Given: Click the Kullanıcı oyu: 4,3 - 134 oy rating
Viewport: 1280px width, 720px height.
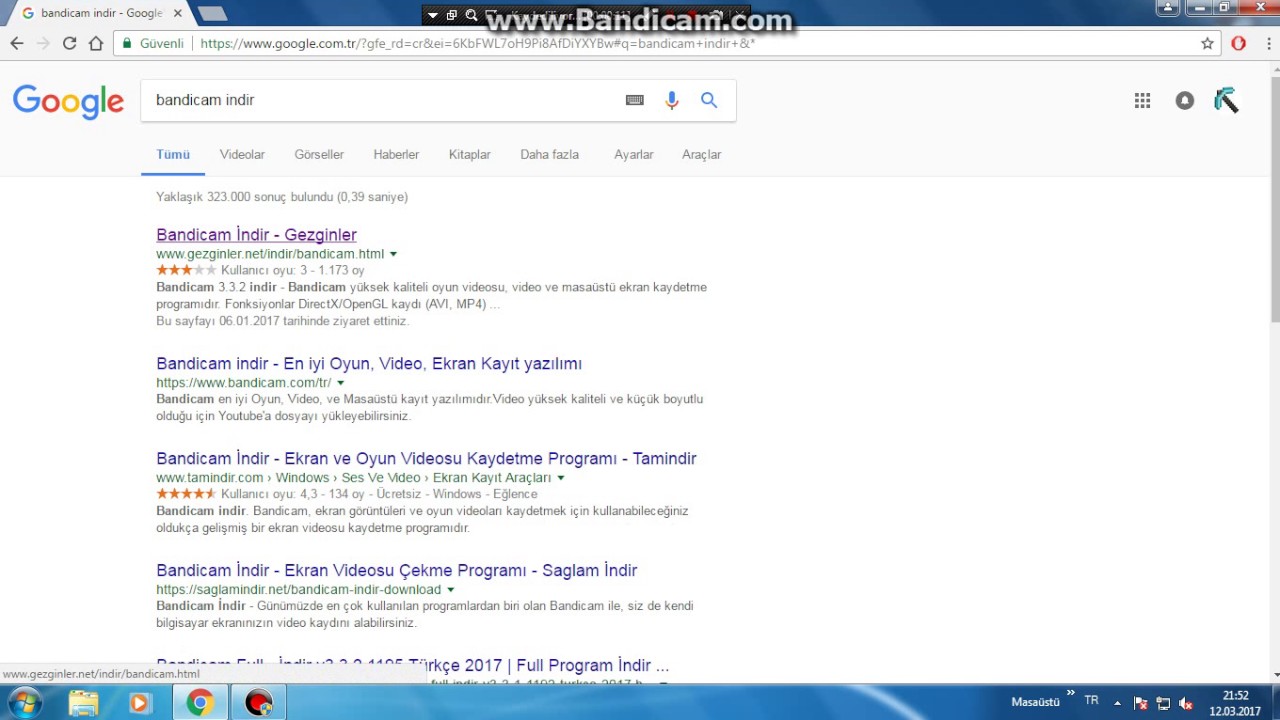Looking at the screenshot, I should click(295, 494).
